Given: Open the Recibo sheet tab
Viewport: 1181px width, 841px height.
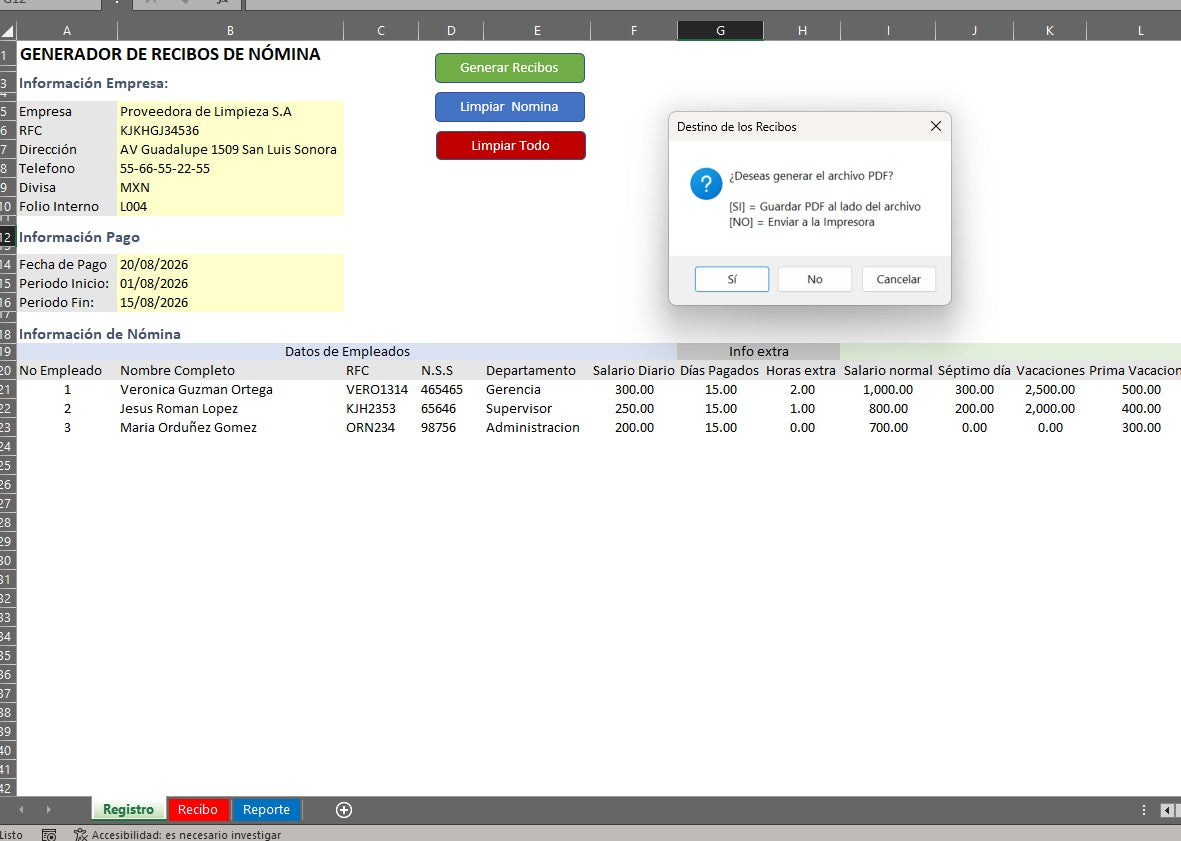Looking at the screenshot, I should (x=197, y=809).
